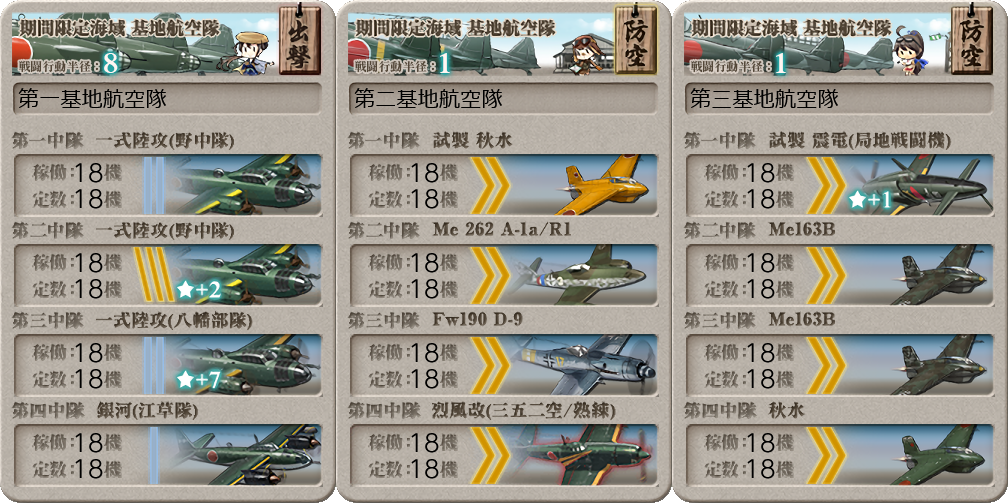This screenshot has width=1008, height=503.
Task: Toggle the 出撃 wooden mode tag
Action: [x=300, y=40]
